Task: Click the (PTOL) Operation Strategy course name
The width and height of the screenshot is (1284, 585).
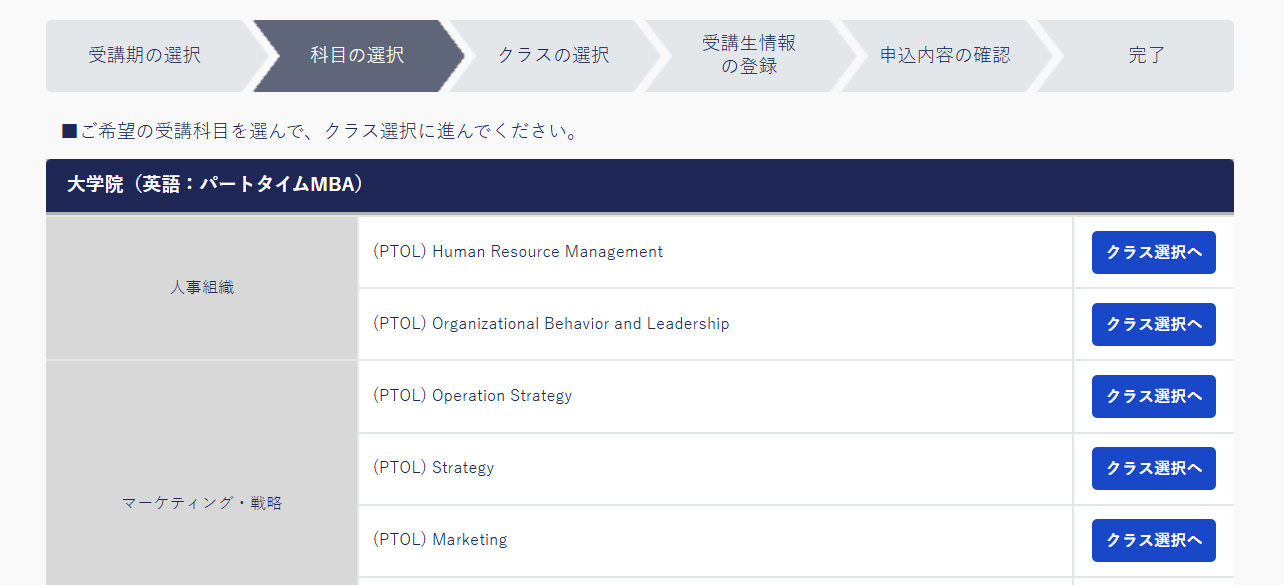Action: tap(472, 396)
